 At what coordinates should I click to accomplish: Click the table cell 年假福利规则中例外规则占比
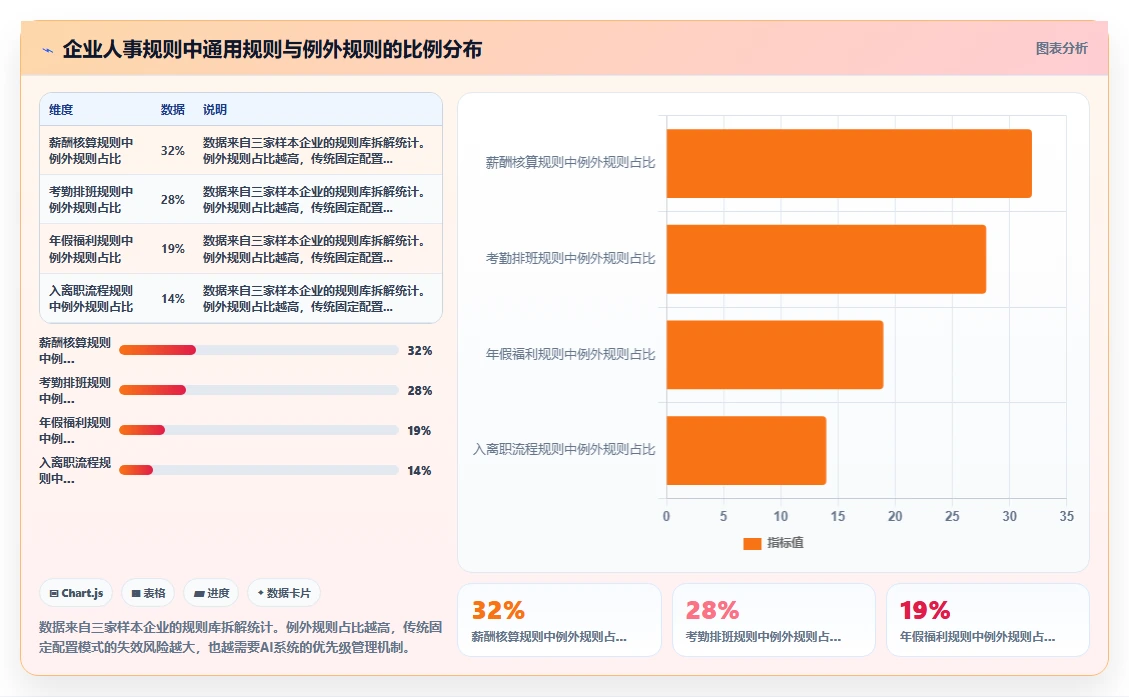click(x=91, y=249)
